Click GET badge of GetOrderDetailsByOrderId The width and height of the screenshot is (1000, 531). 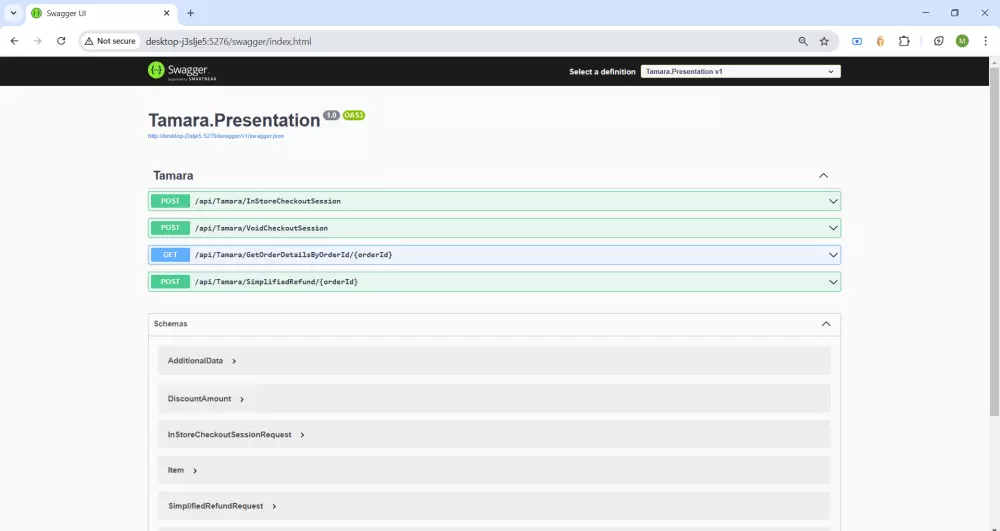tap(170, 254)
